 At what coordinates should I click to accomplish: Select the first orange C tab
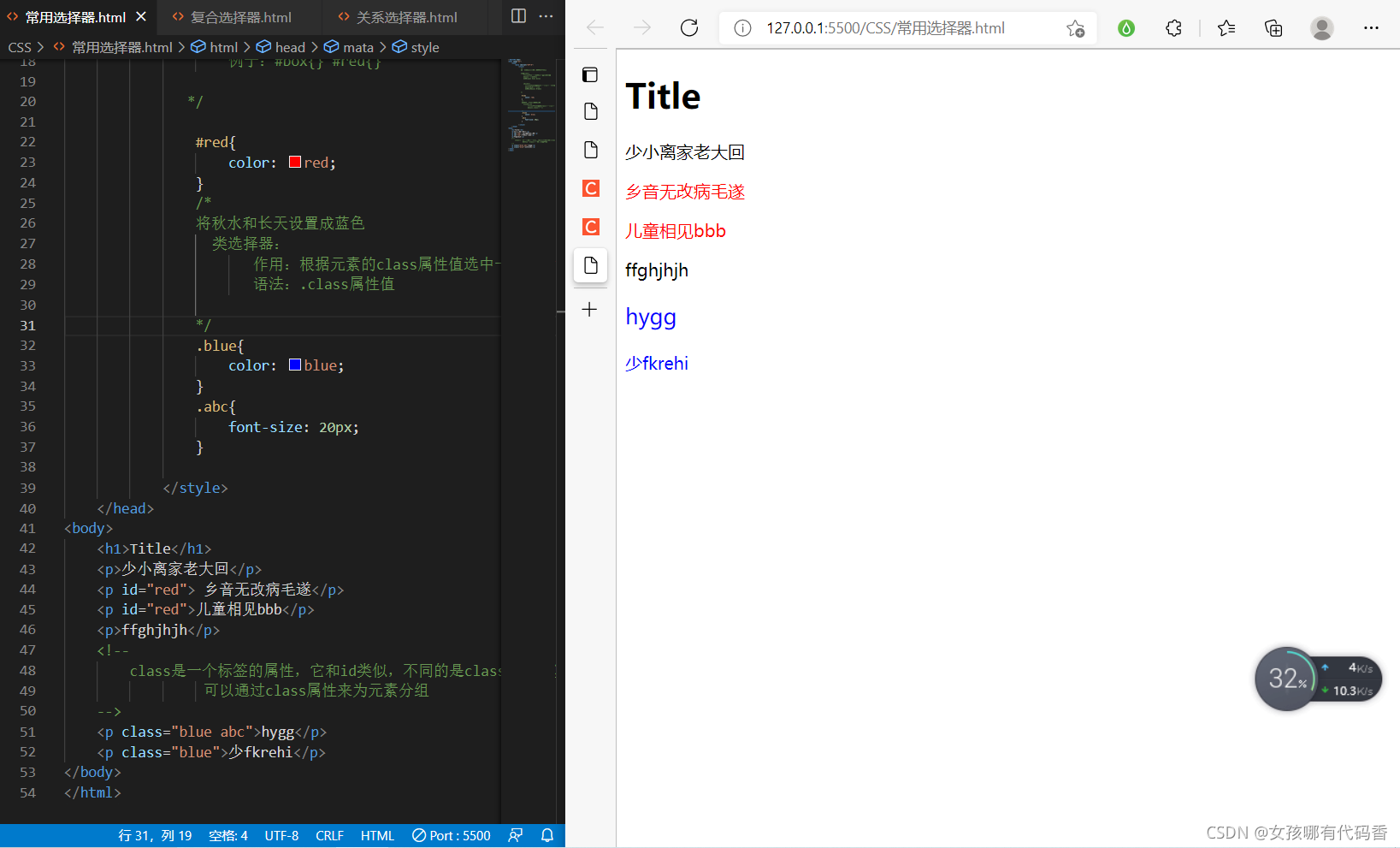[x=590, y=188]
